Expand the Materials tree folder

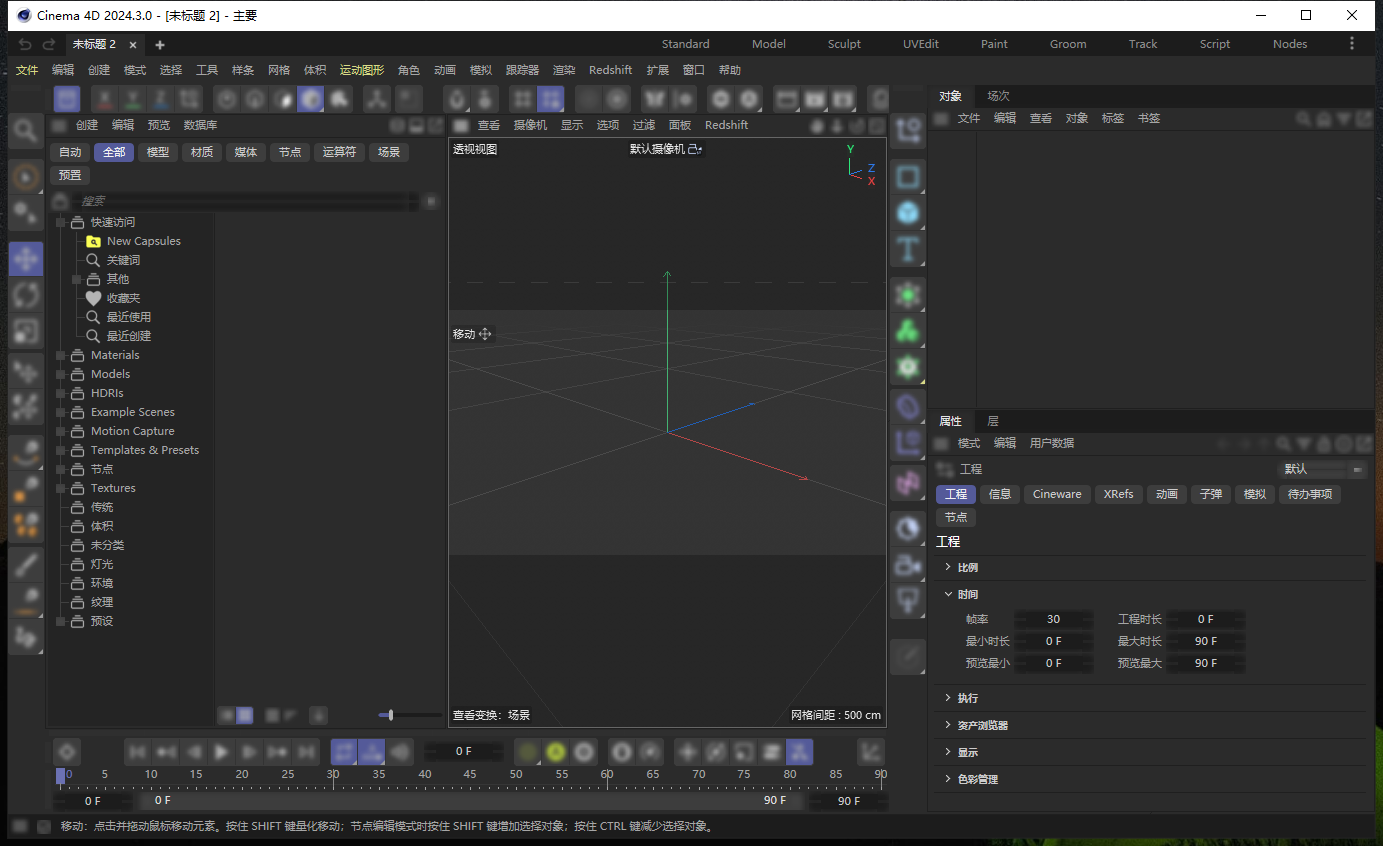(x=61, y=355)
